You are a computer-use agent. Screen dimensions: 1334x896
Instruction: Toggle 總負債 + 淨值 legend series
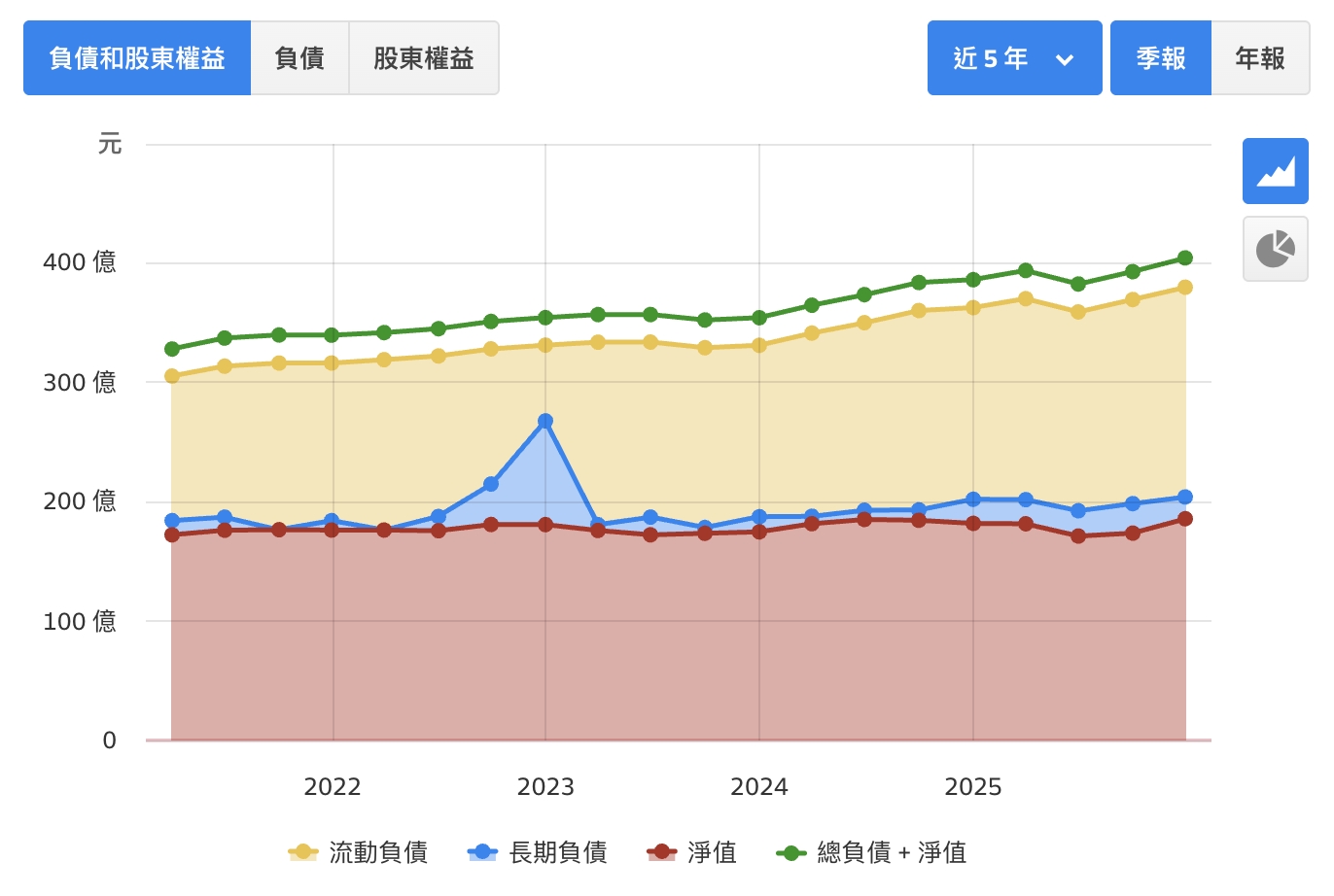(870, 852)
